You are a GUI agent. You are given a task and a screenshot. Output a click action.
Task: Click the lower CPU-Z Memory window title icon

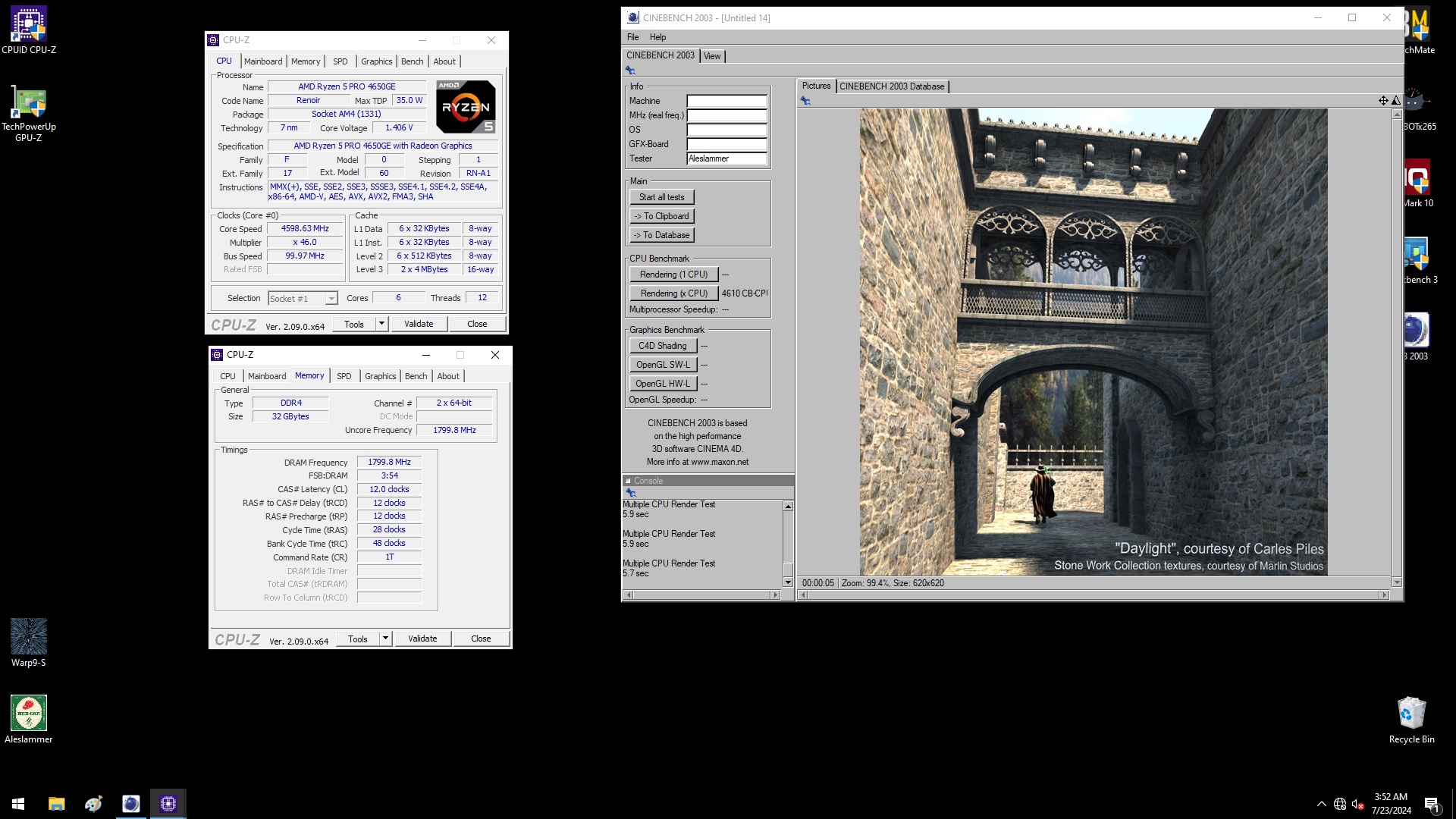click(217, 355)
